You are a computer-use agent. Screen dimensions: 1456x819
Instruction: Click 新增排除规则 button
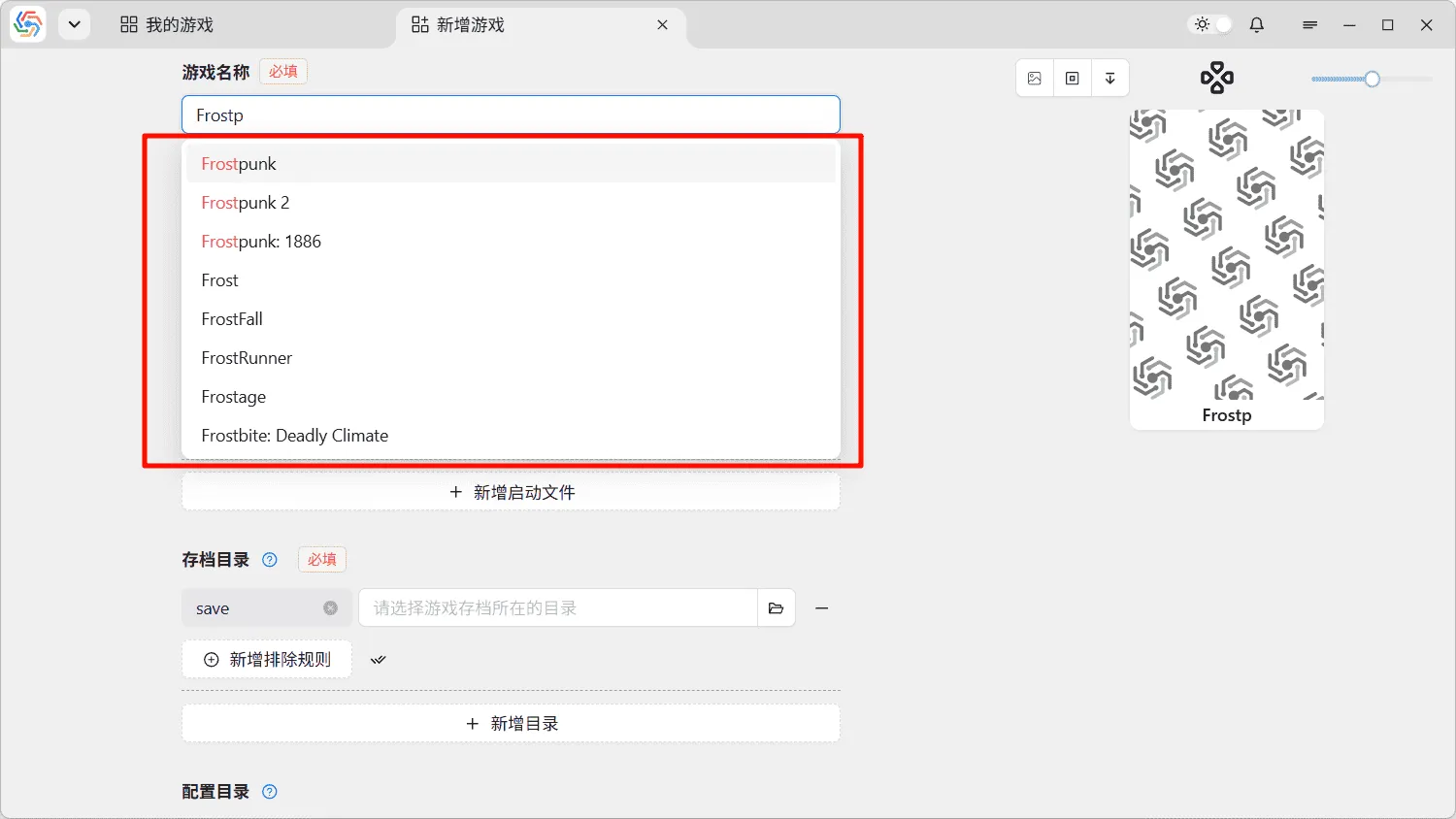point(267,660)
